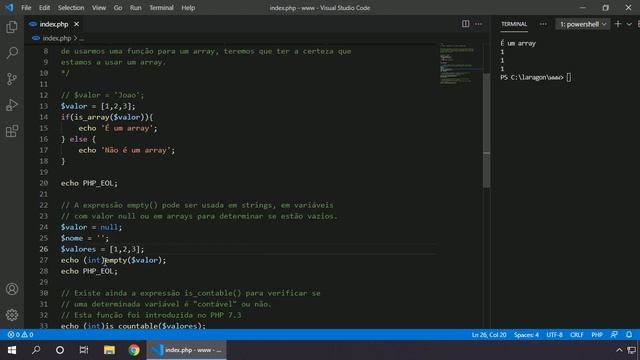
Task: Open the Run menu
Action: [136, 8]
